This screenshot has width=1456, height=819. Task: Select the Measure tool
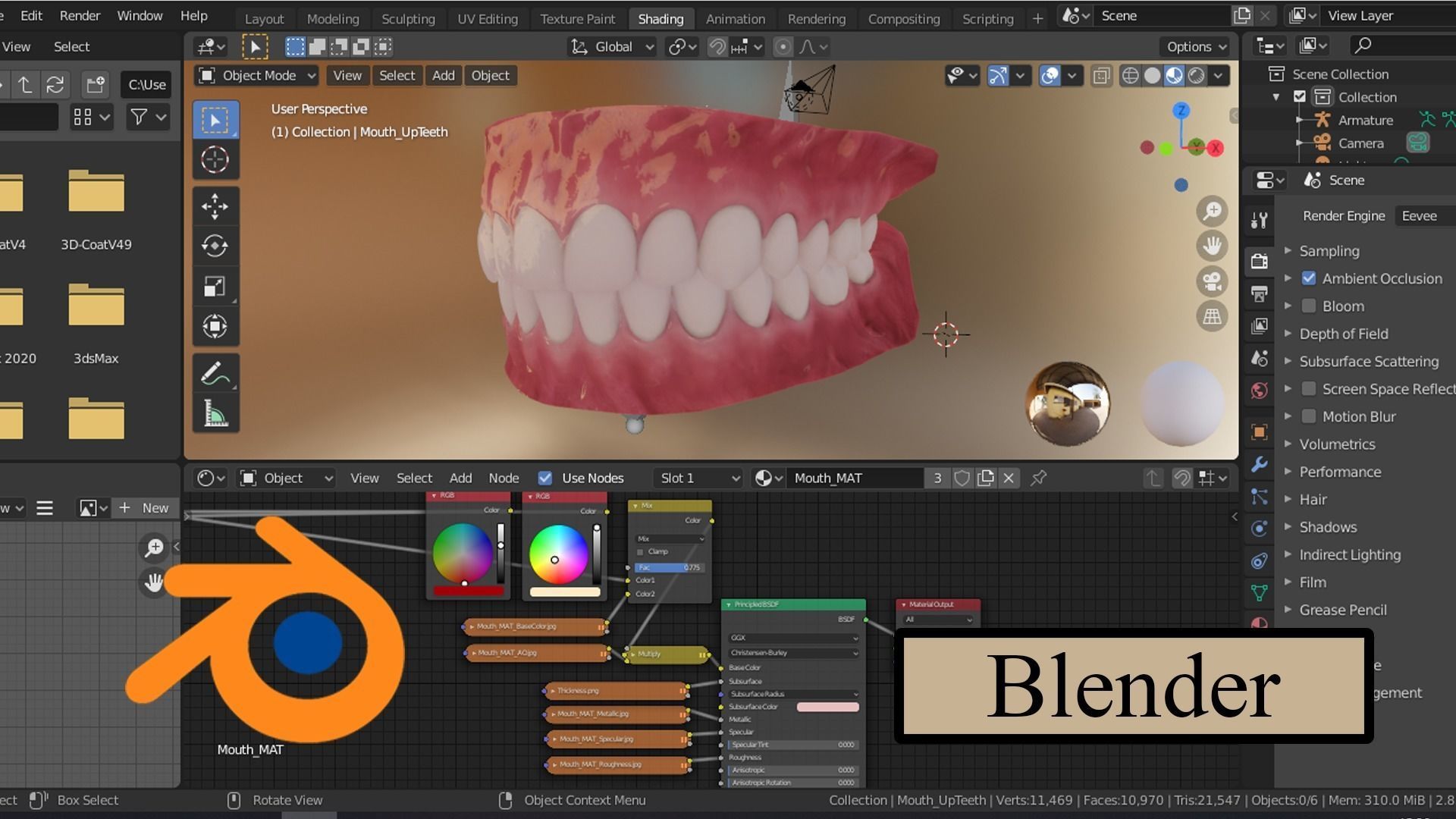coord(215,413)
